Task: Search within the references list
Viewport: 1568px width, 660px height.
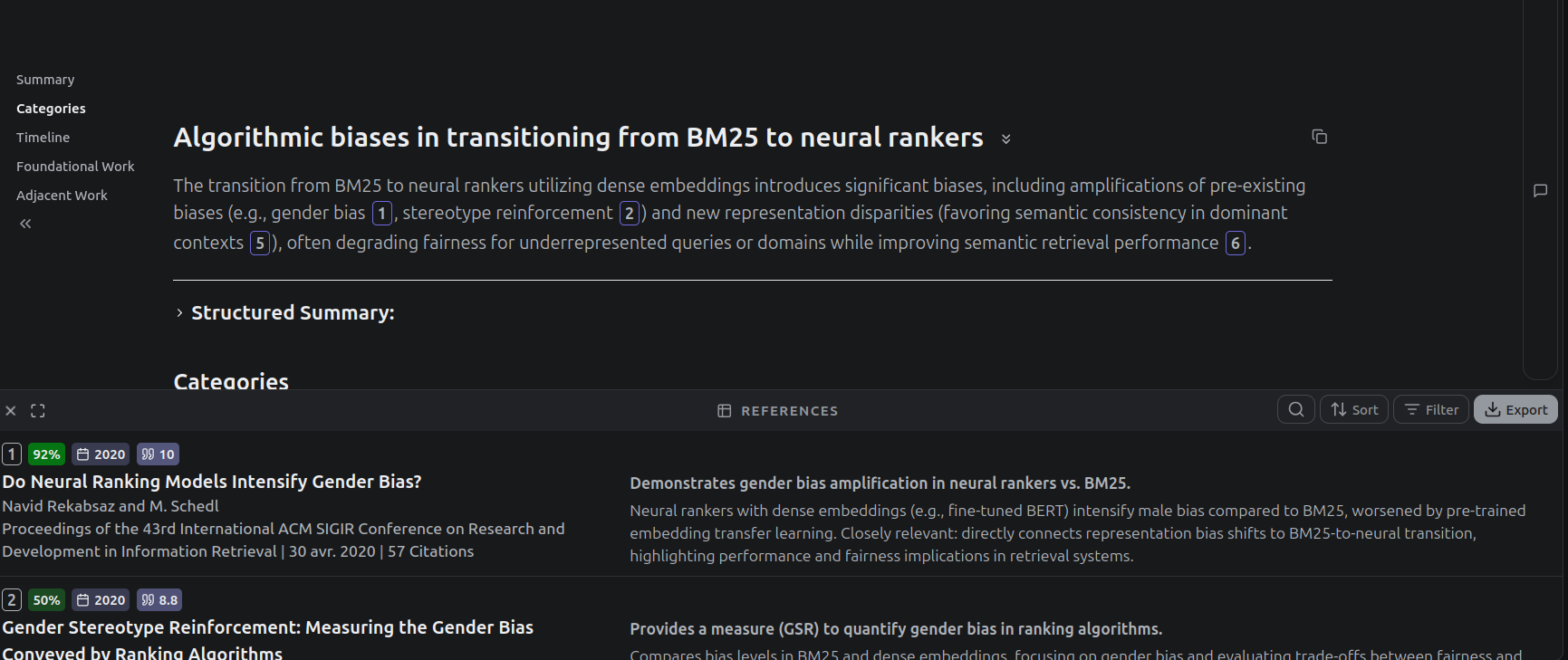Action: pos(1296,409)
